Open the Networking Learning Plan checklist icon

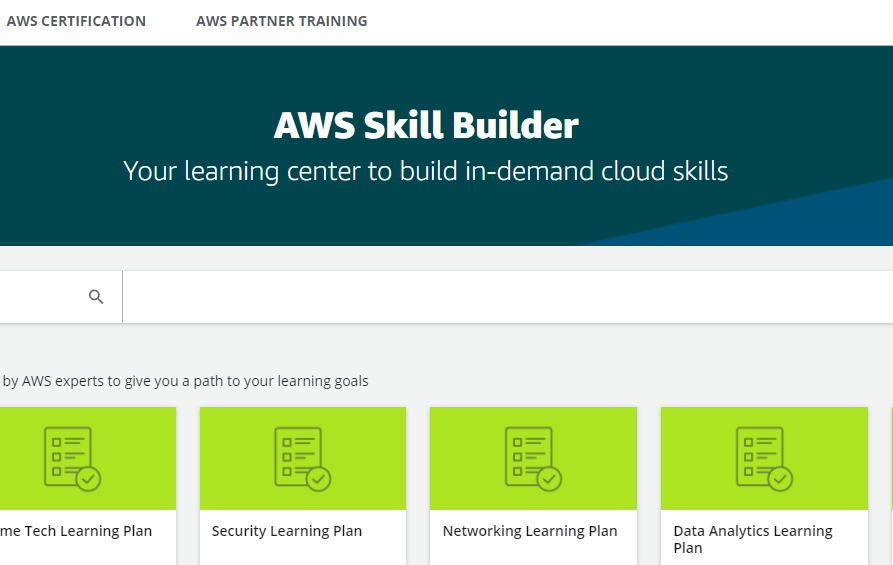coord(533,458)
